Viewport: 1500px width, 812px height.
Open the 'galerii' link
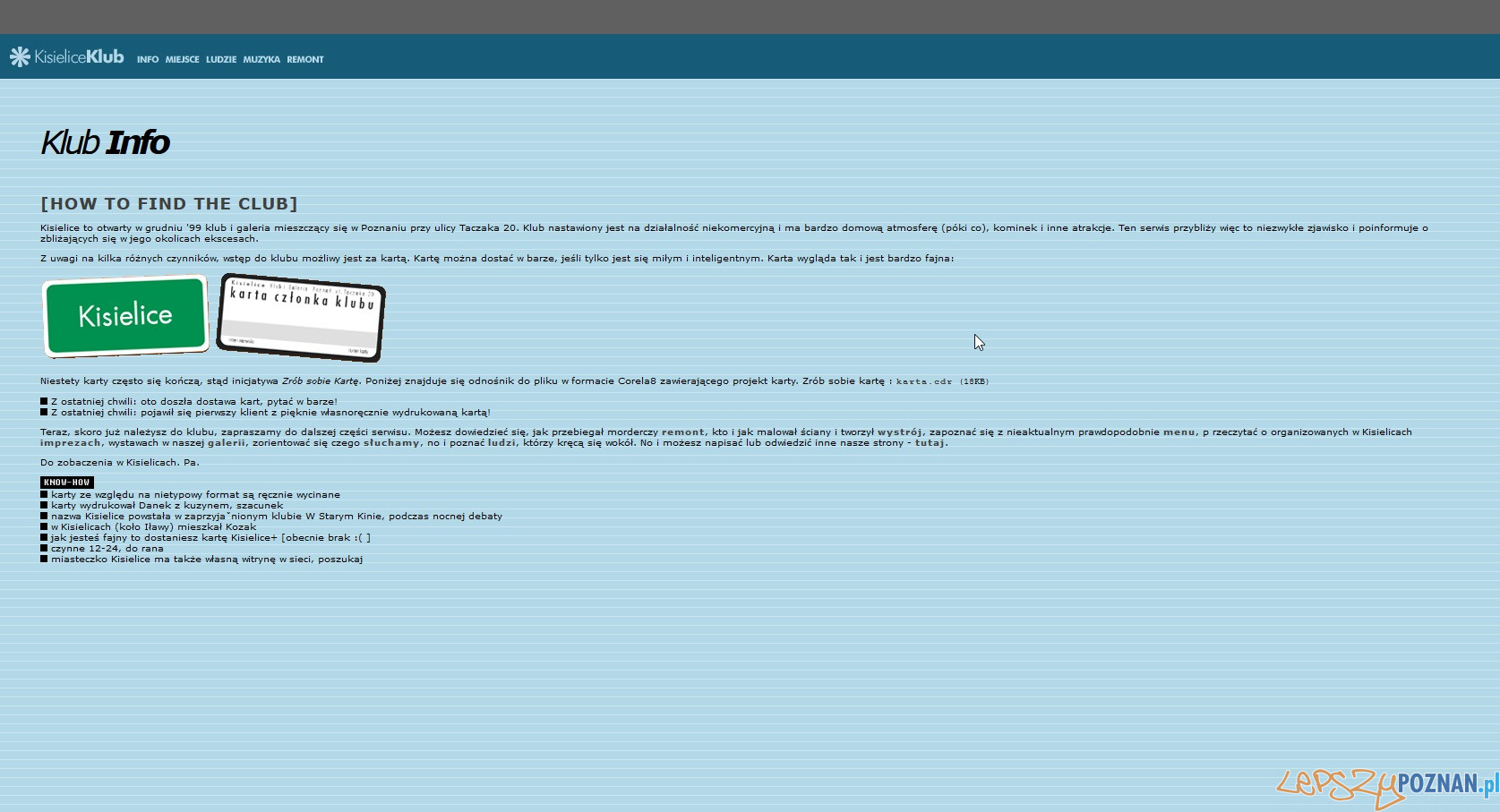[x=227, y=442]
